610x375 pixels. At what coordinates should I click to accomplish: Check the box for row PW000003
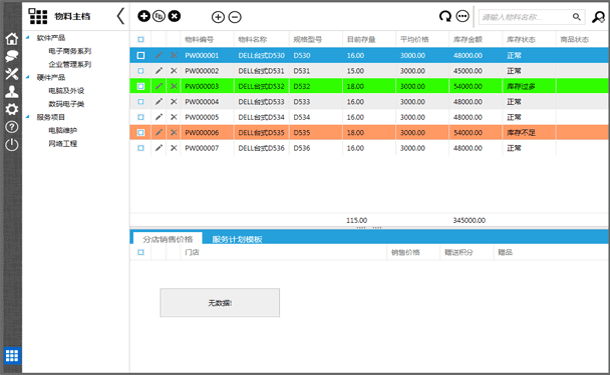(141, 86)
